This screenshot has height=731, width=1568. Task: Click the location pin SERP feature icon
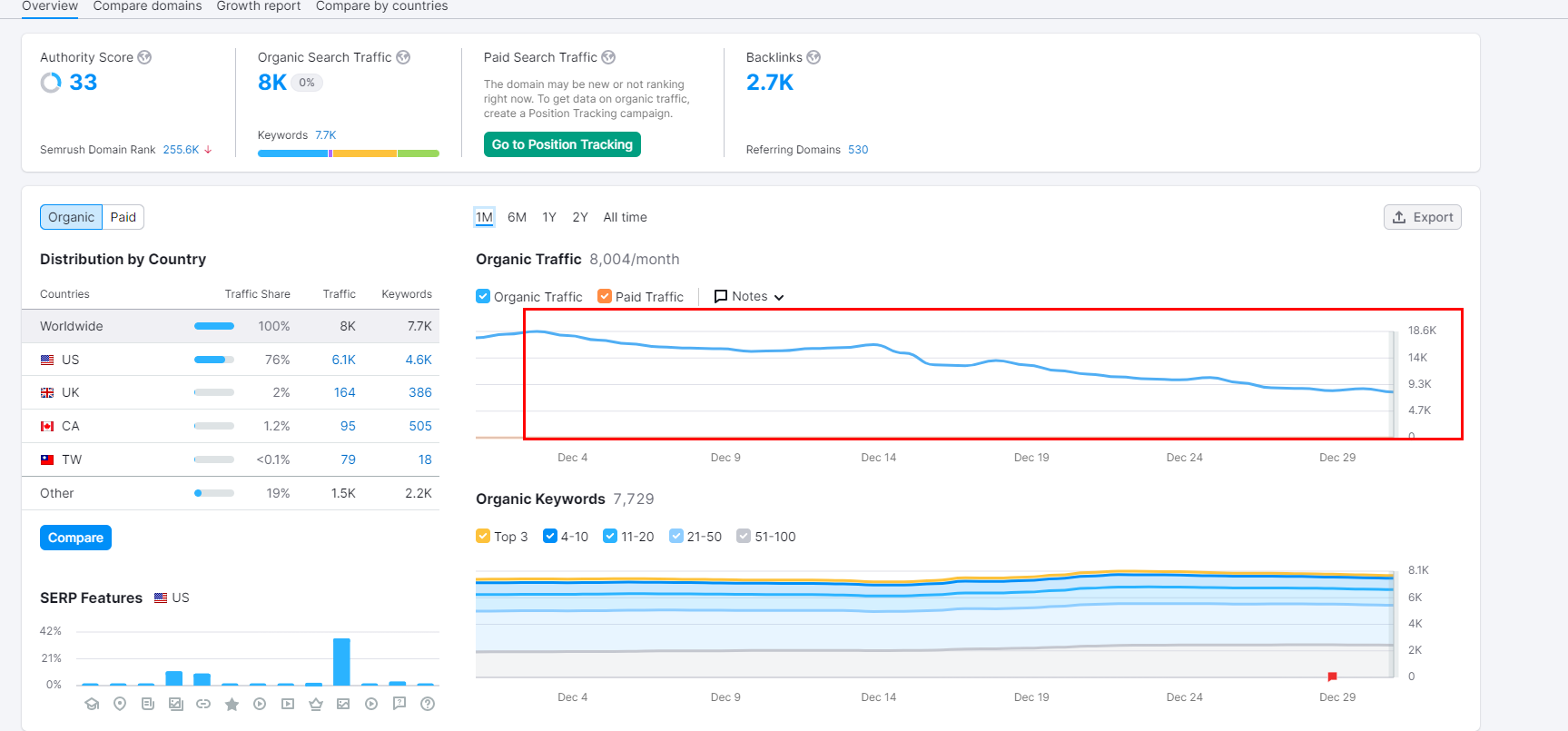click(x=120, y=704)
